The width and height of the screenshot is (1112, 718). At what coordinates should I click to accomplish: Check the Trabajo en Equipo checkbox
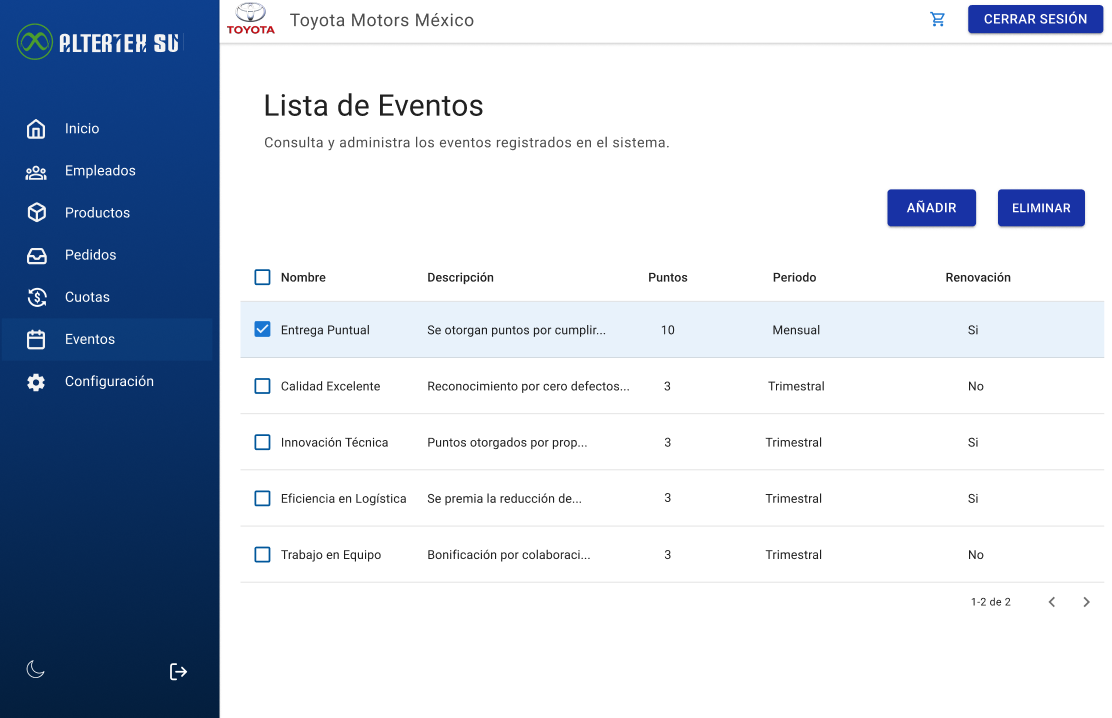262,554
